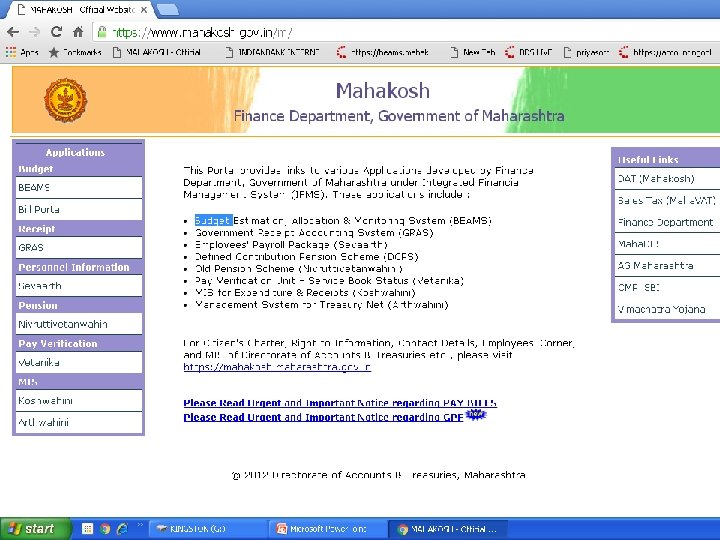The height and width of the screenshot is (540, 720).
Task: Click the green padlock security icon
Action: pos(102,32)
